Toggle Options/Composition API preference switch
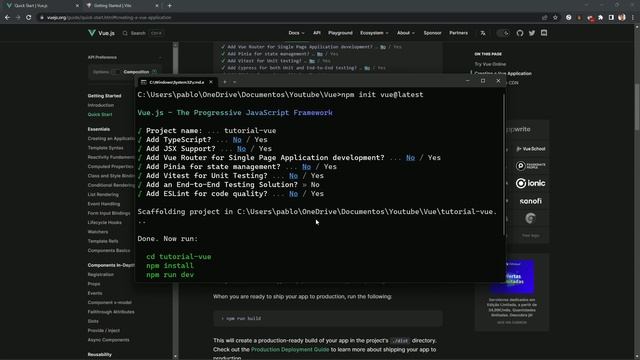Viewport: 640px width, 360px height. 116,72
